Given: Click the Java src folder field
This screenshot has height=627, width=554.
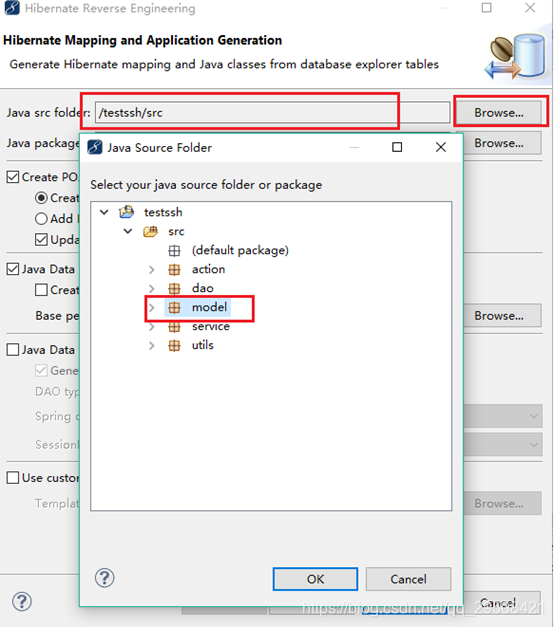Looking at the screenshot, I should pos(272,113).
